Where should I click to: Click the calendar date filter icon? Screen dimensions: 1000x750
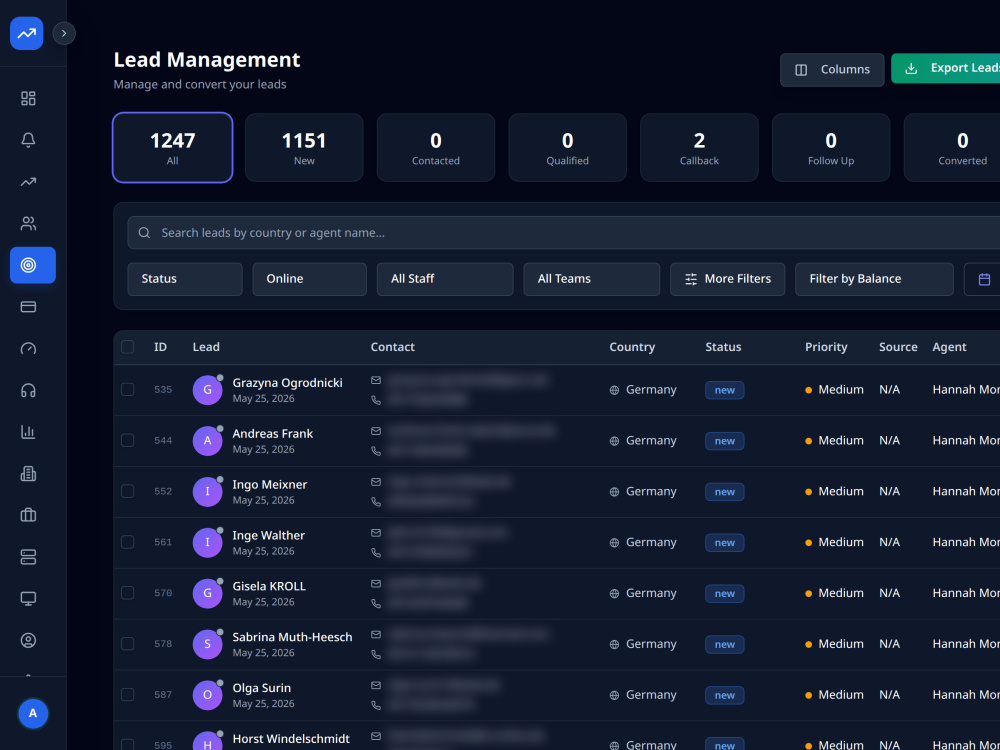pos(984,279)
